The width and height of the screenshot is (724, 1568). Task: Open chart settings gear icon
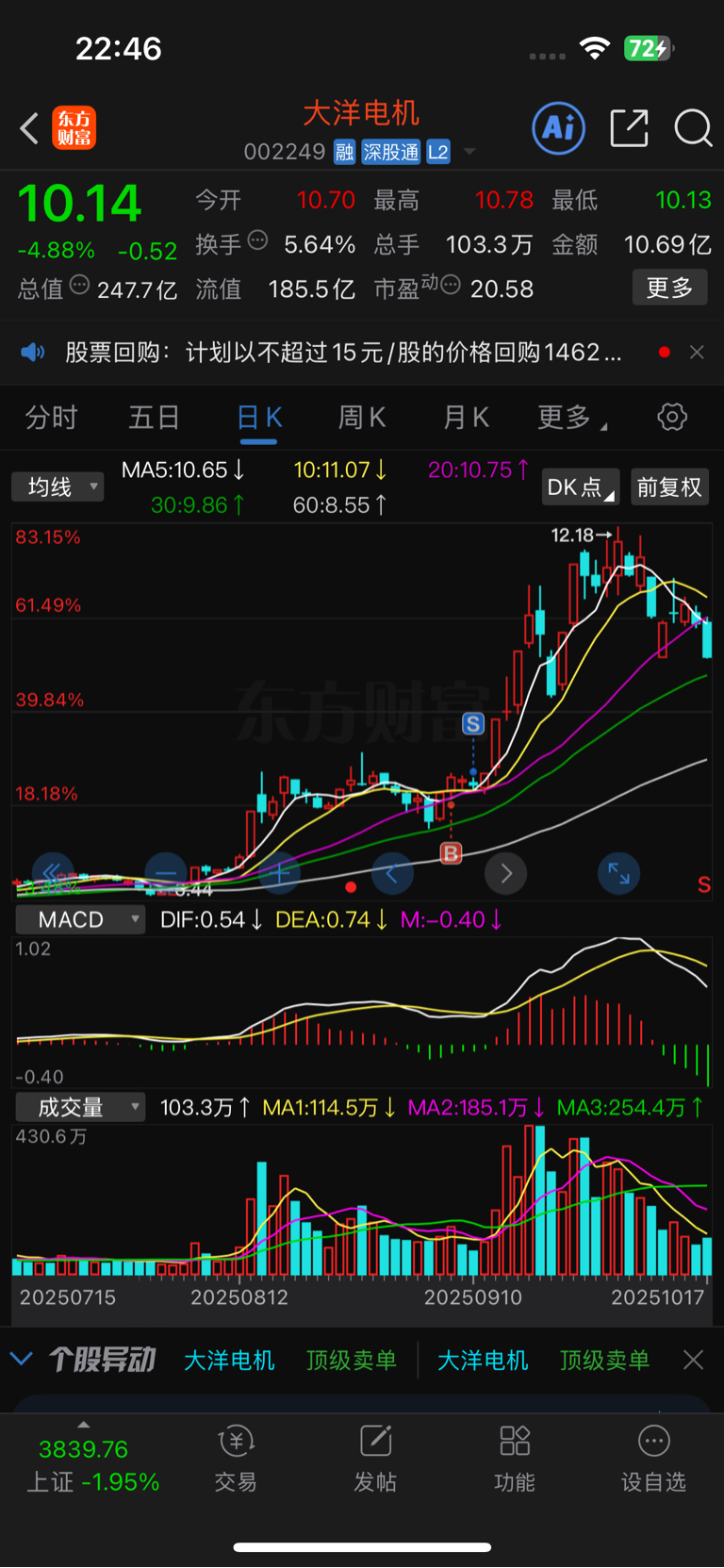coord(672,417)
